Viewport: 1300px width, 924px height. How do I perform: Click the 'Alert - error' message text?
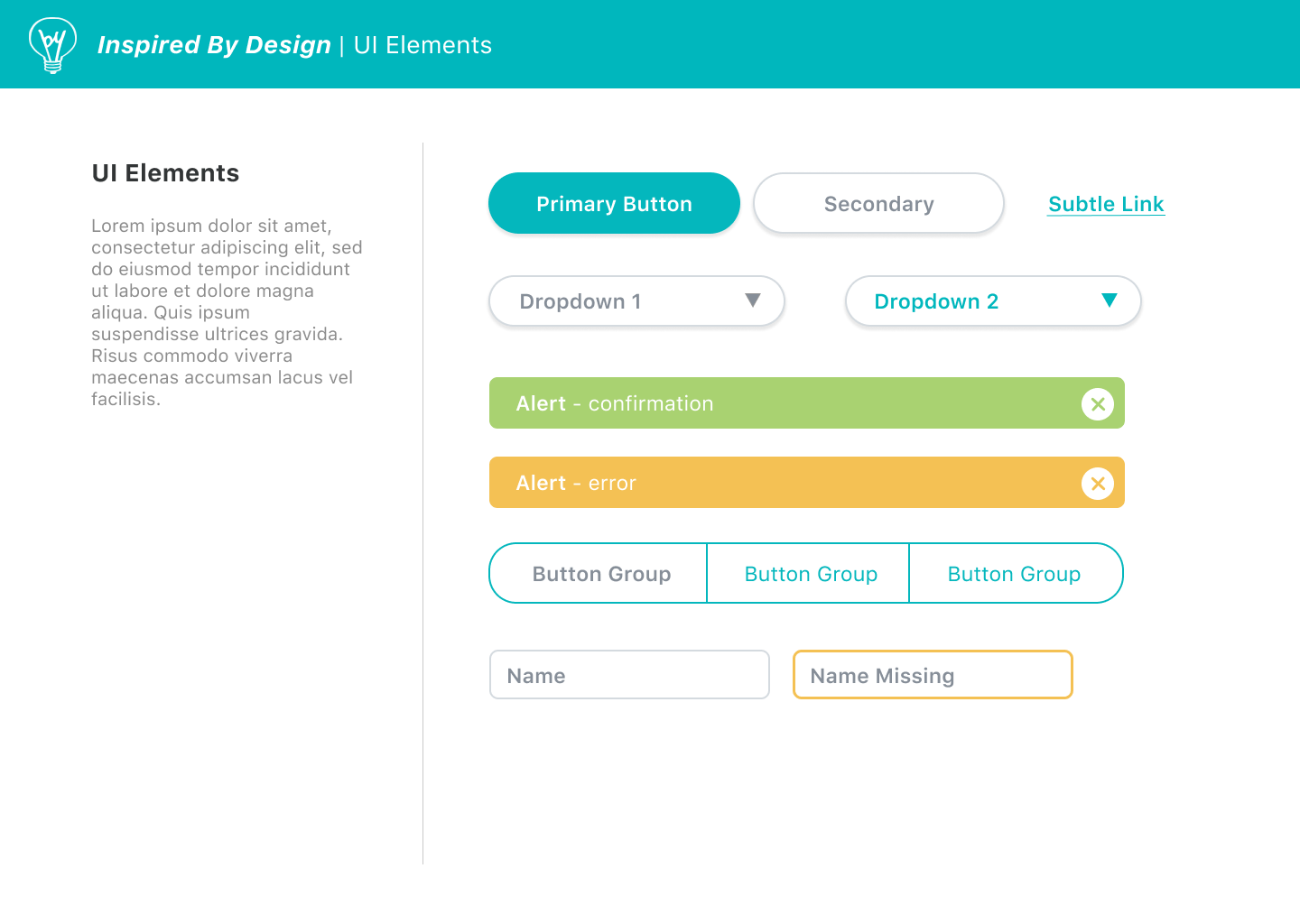[x=576, y=483]
